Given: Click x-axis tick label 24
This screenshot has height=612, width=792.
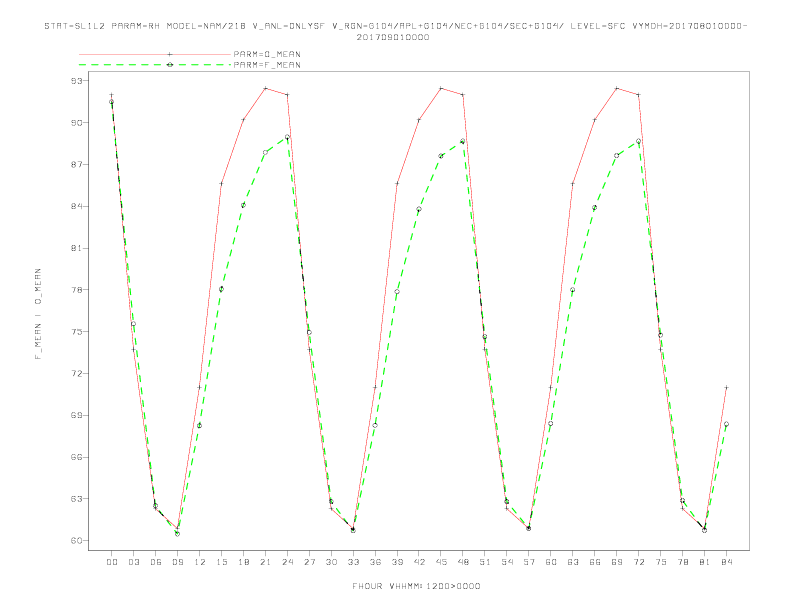Looking at the screenshot, I should 287,562.
